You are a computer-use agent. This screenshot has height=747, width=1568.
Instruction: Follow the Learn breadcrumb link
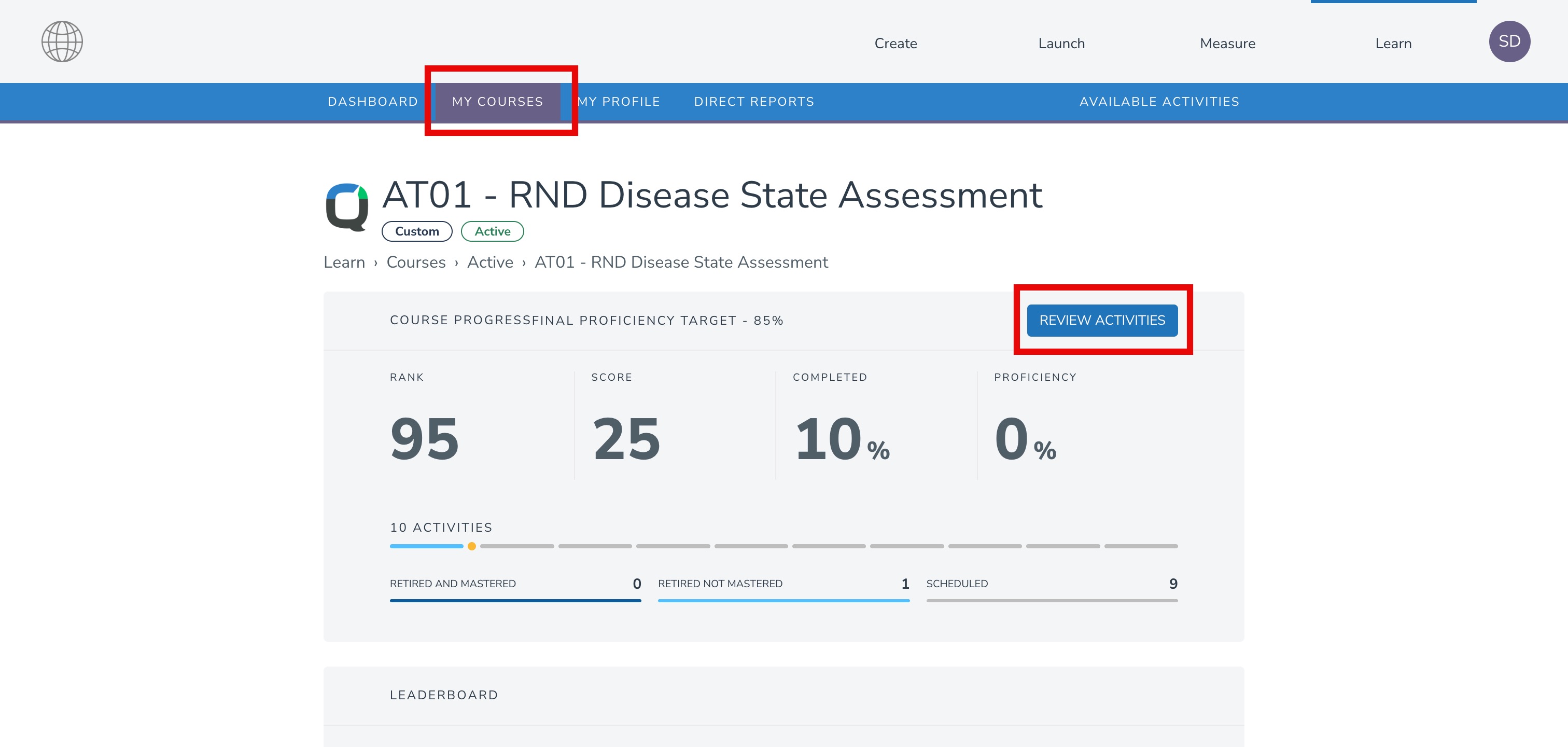[344, 262]
